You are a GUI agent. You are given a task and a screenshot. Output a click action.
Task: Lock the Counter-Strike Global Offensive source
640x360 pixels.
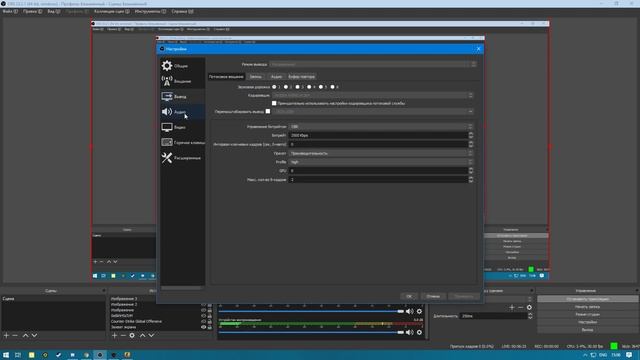[x=210, y=321]
